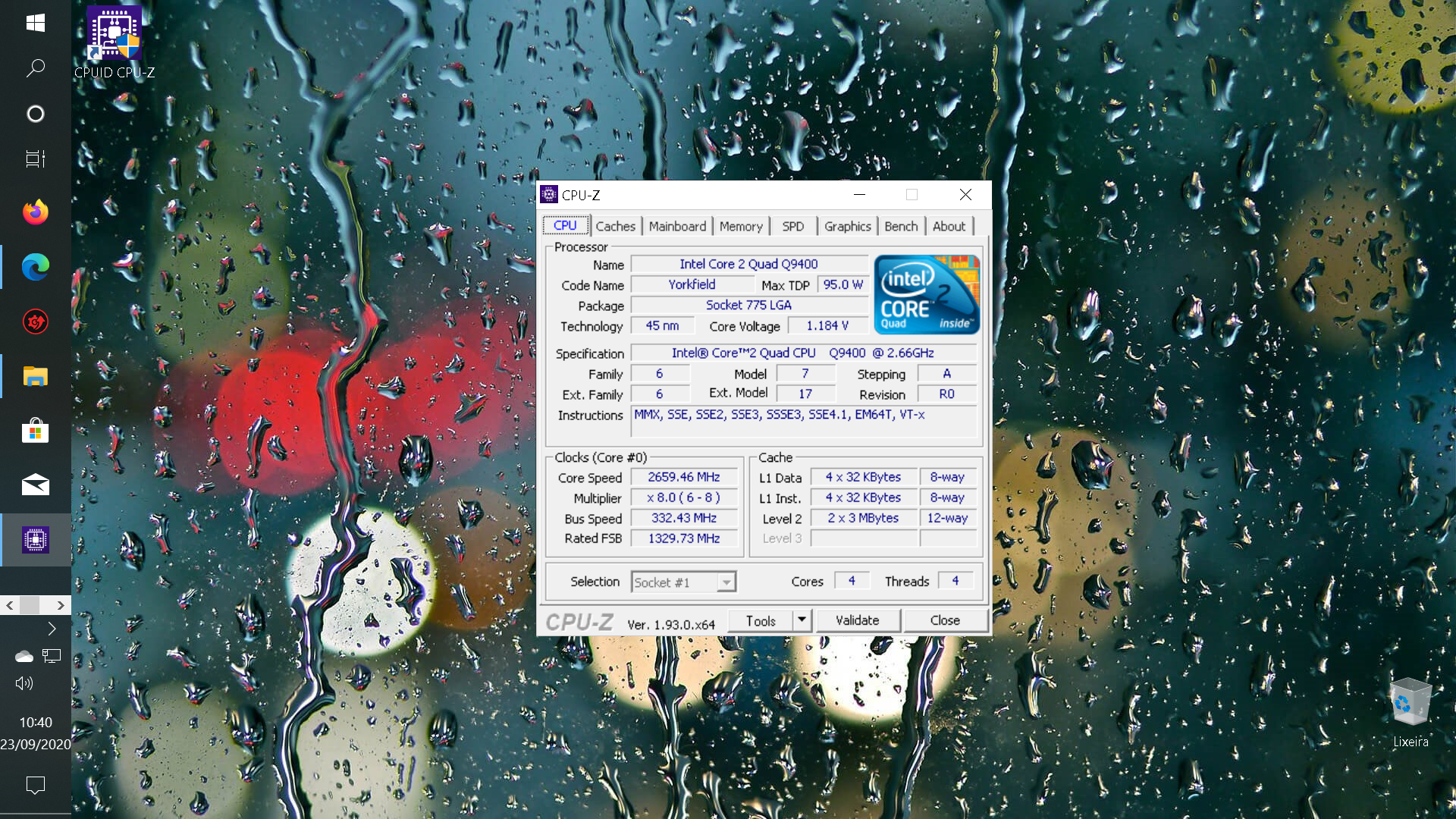Click the processor name 'Intel Core 2 Quad Q9400'

749,264
